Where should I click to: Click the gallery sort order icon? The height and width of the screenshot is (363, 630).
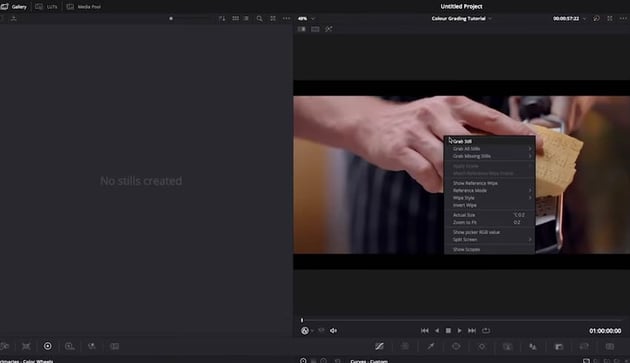point(222,18)
